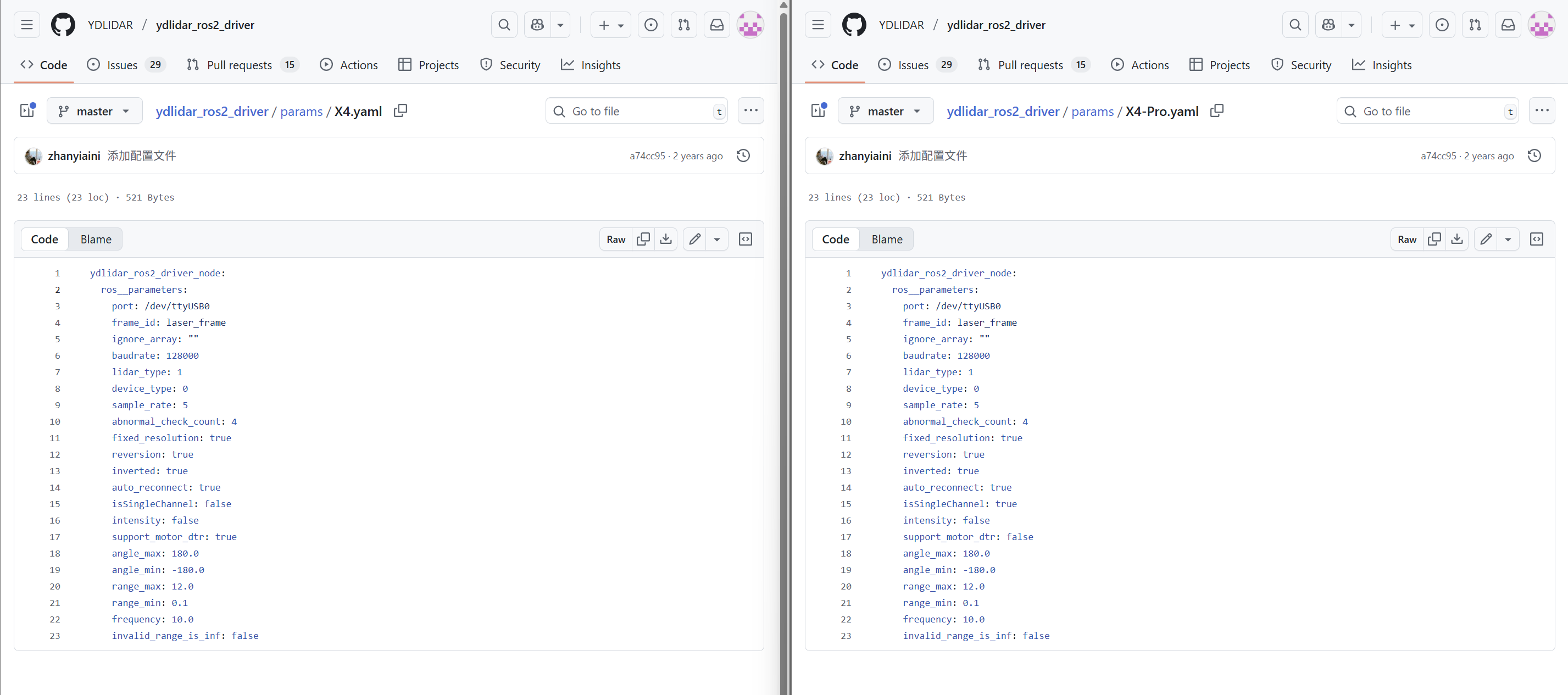Open commit history for X4-Pro.yaml
The height and width of the screenshot is (695, 1568).
pos(1534,156)
